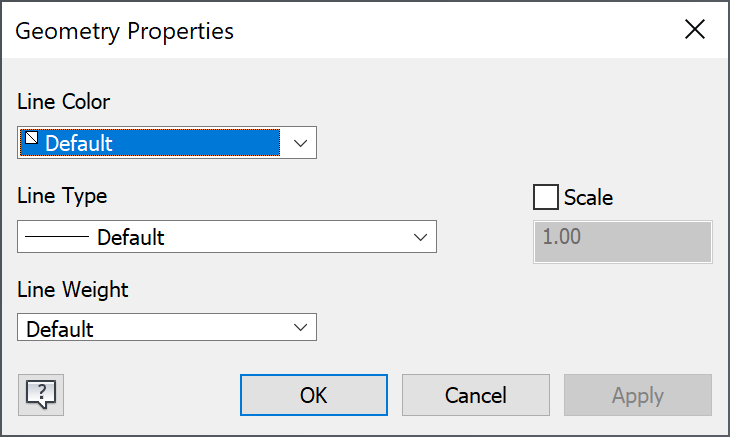The height and width of the screenshot is (437, 730).
Task: Click the Scale checkbox label text
Action: point(588,197)
